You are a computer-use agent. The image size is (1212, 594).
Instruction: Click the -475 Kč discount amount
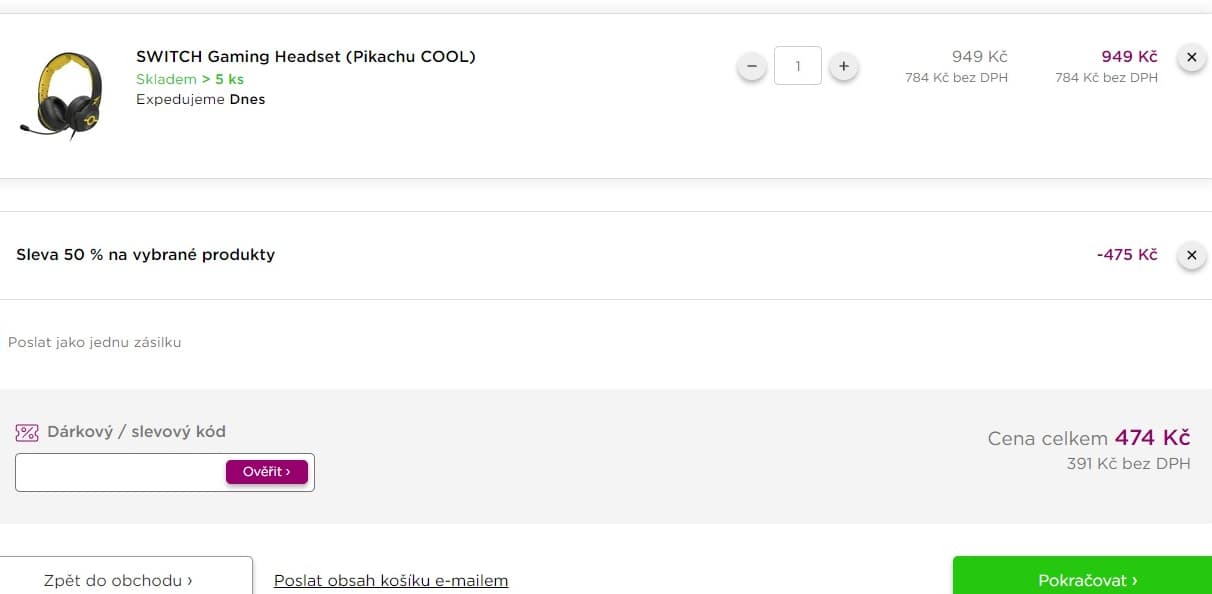(1126, 255)
